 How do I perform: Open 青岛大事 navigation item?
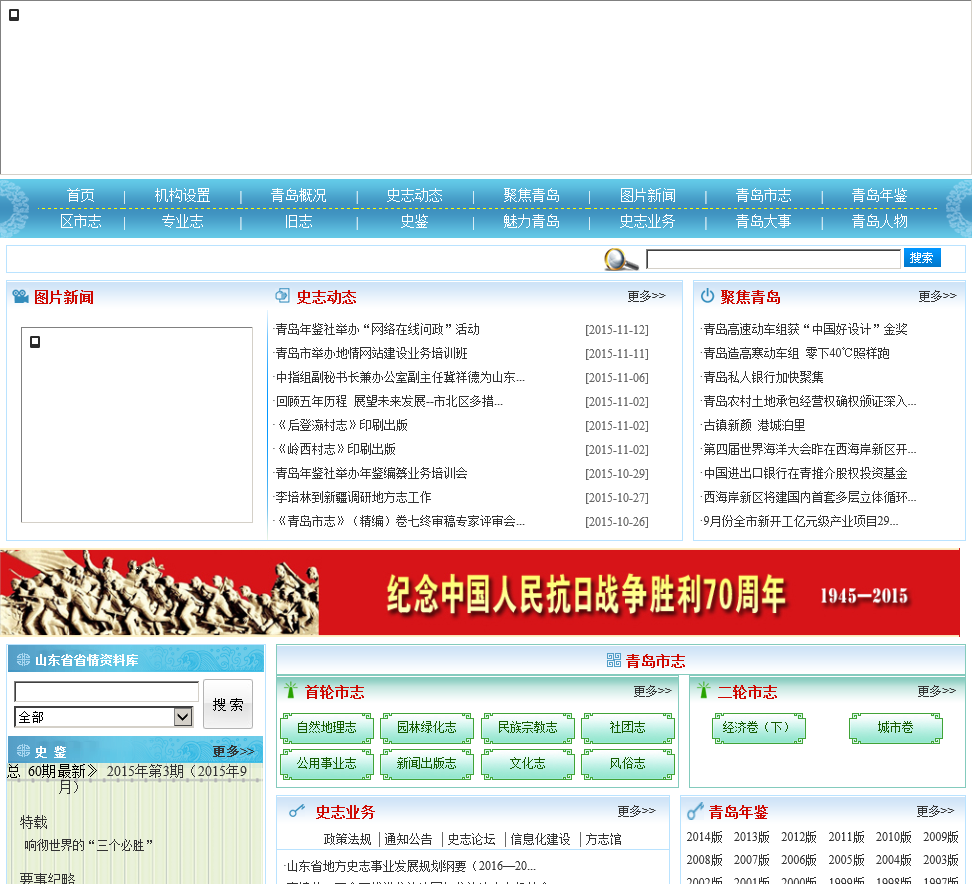coord(763,221)
